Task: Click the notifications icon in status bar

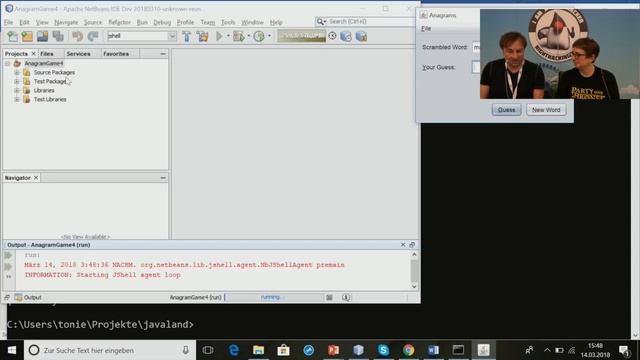Action: tap(346, 297)
